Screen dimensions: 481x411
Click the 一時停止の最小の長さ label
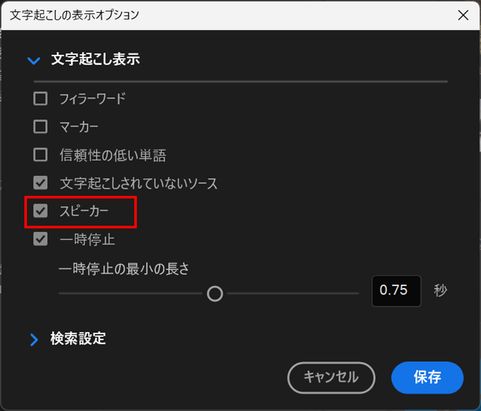pos(124,269)
